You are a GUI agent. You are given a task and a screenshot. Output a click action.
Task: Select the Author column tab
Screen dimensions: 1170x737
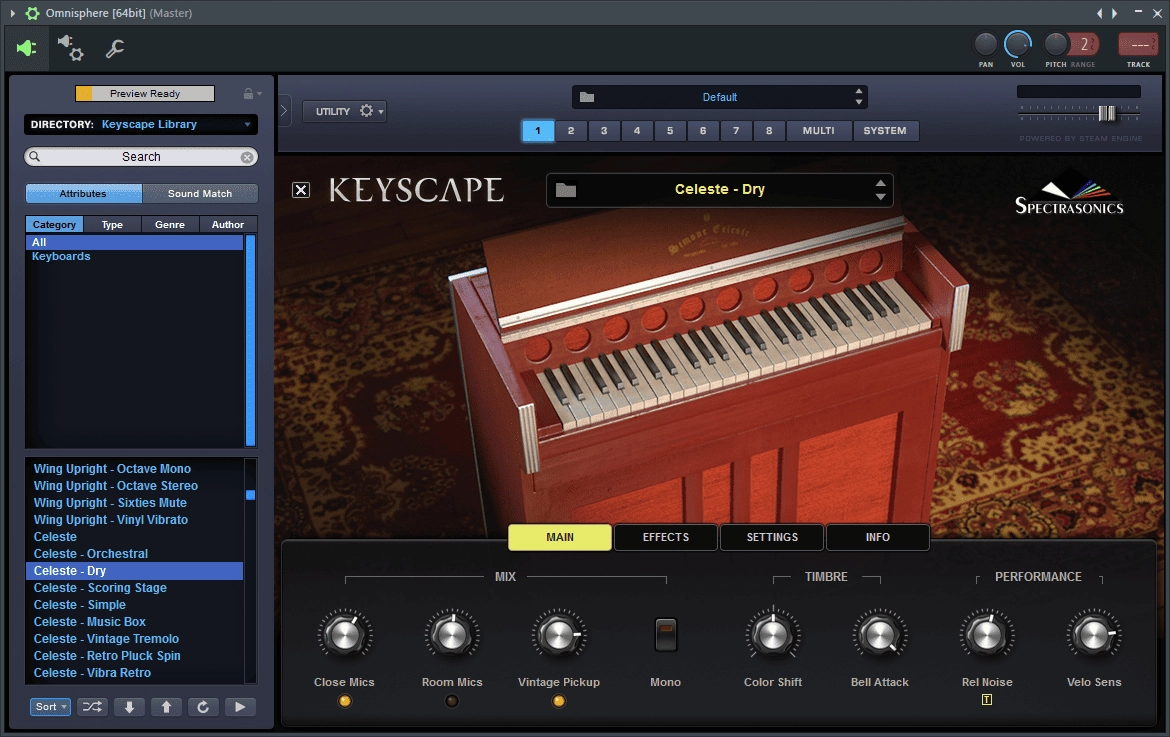pyautogui.click(x=228, y=225)
